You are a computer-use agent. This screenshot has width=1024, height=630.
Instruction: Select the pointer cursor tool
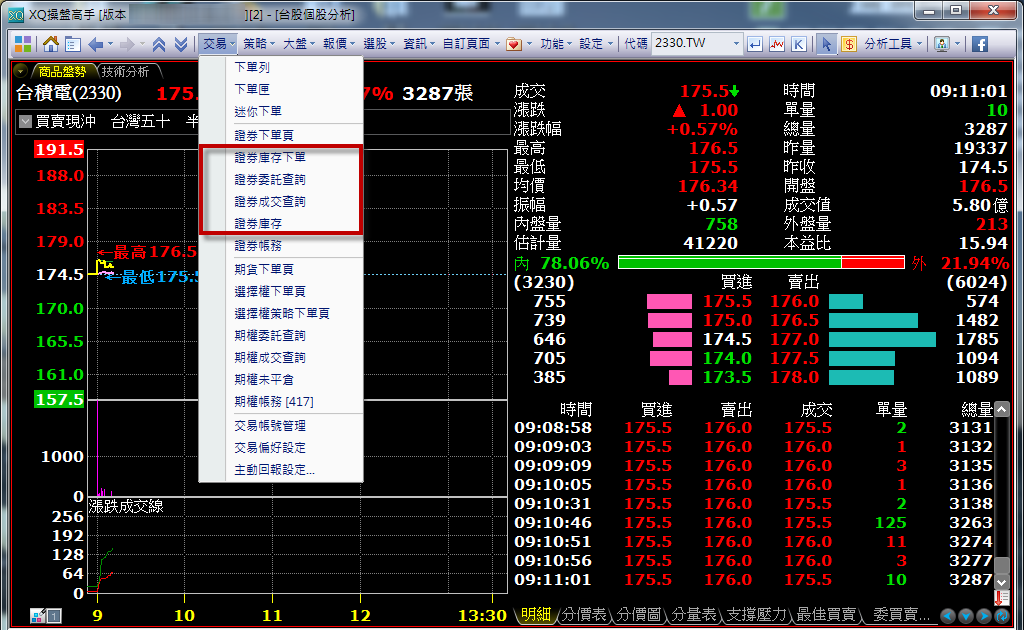point(827,44)
